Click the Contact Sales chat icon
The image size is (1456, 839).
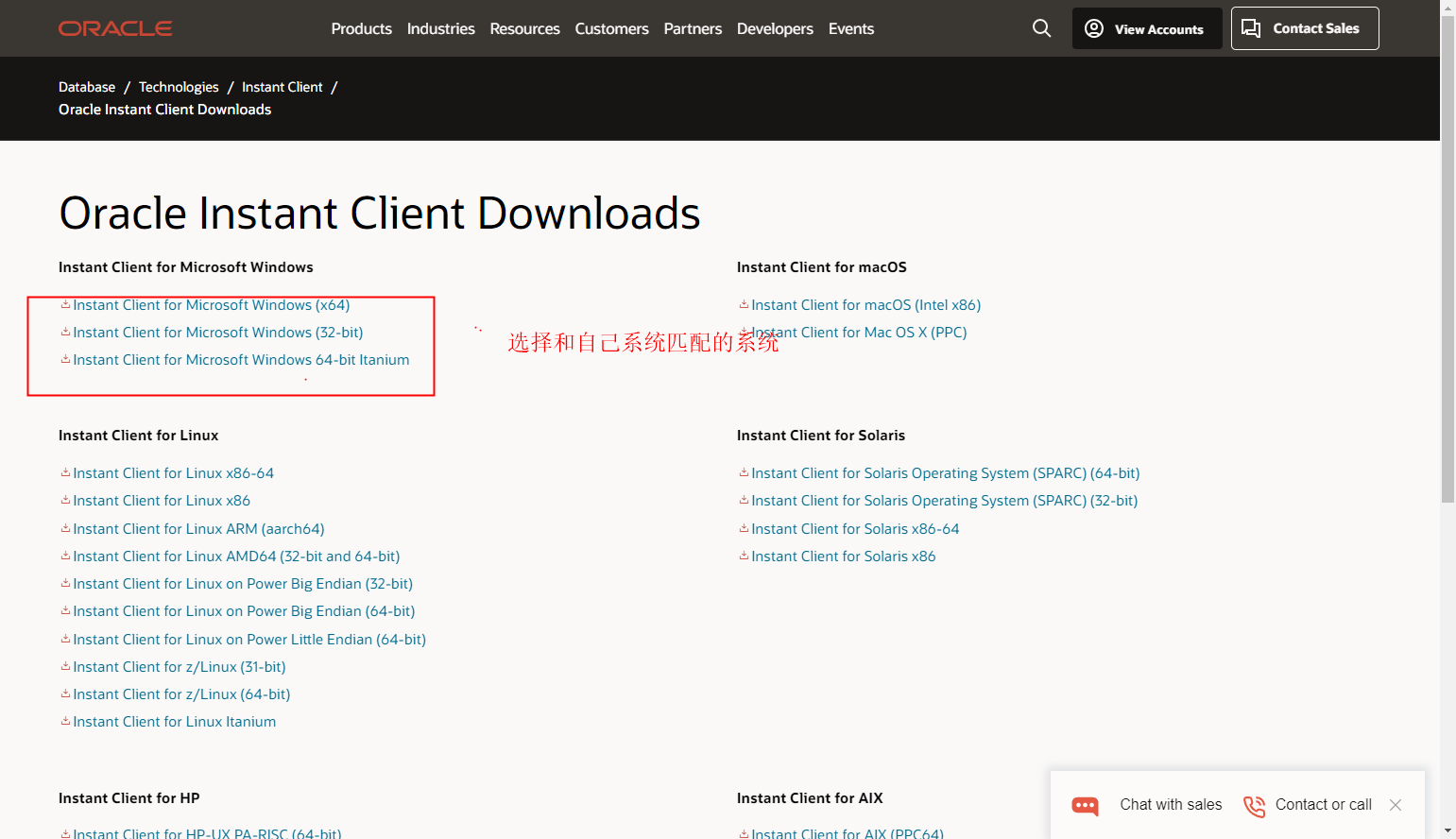[1251, 28]
